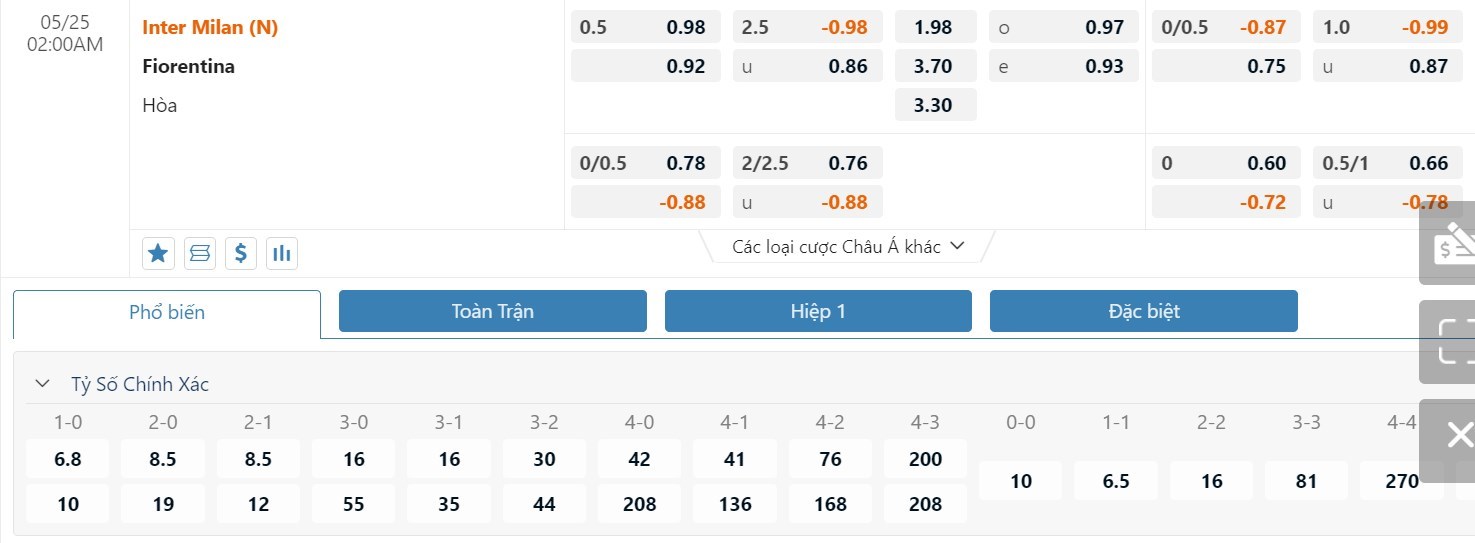Open the Toàn Trận tab

[x=493, y=311]
